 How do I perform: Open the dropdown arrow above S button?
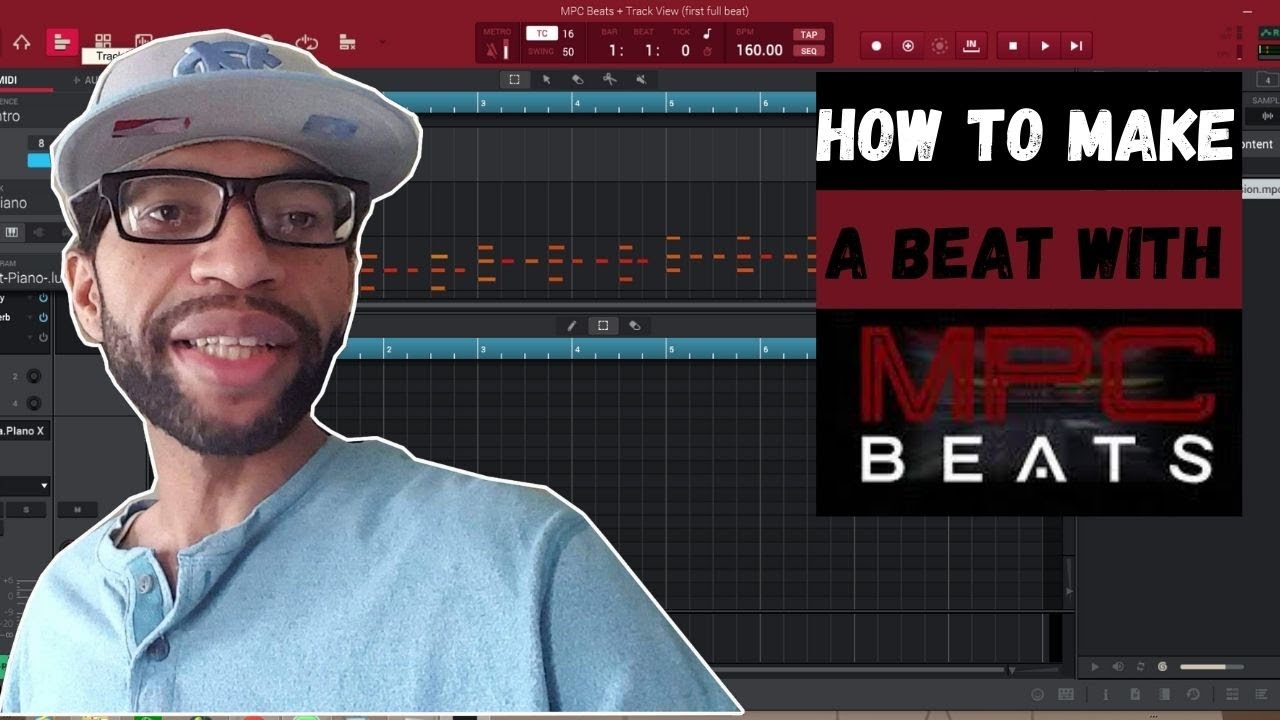(x=44, y=486)
